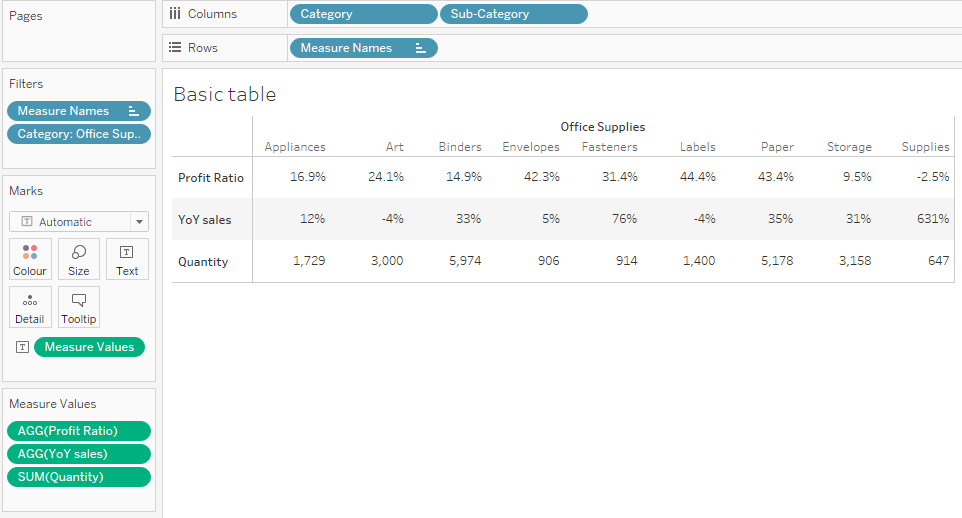Select the SUM(Quantity) measure pill
Image resolution: width=962 pixels, height=518 pixels.
[x=79, y=477]
